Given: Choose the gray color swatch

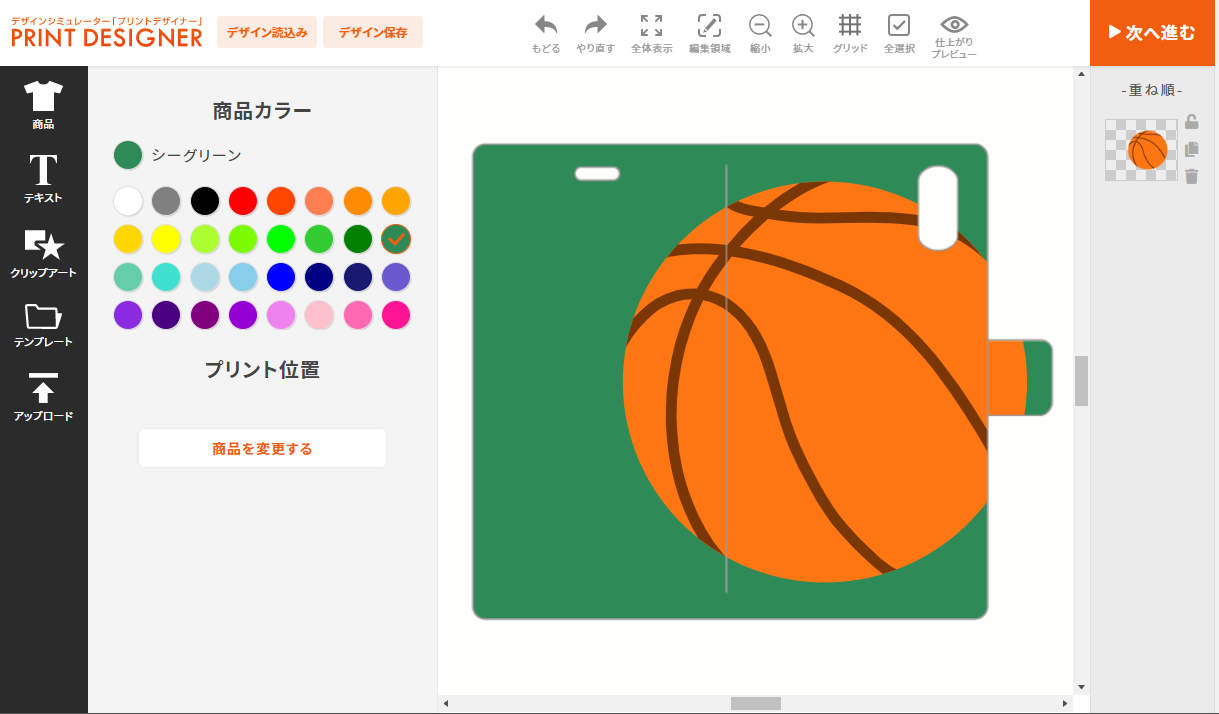Looking at the screenshot, I should click(x=166, y=201).
